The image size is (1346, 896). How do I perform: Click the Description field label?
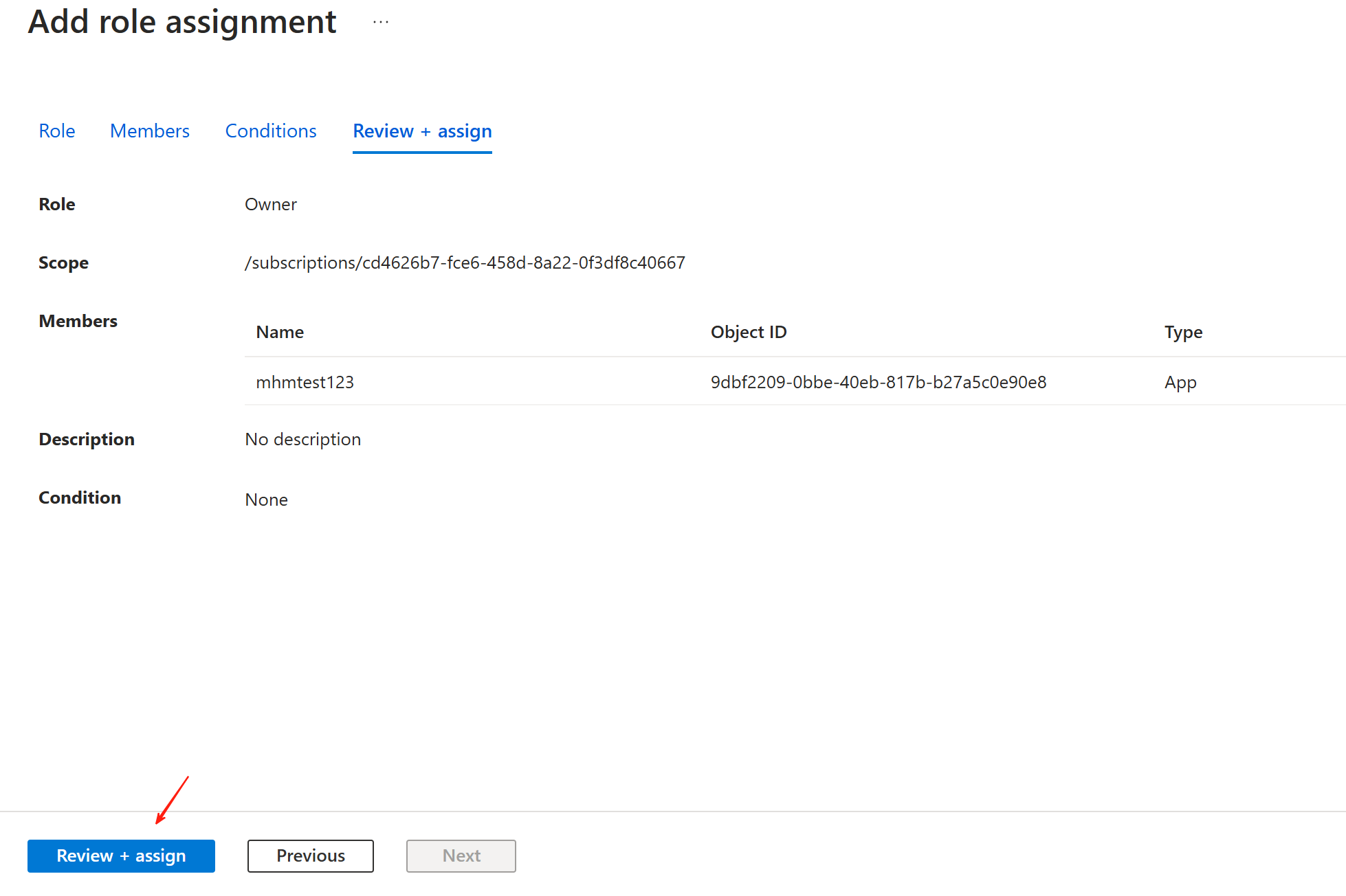click(x=87, y=440)
